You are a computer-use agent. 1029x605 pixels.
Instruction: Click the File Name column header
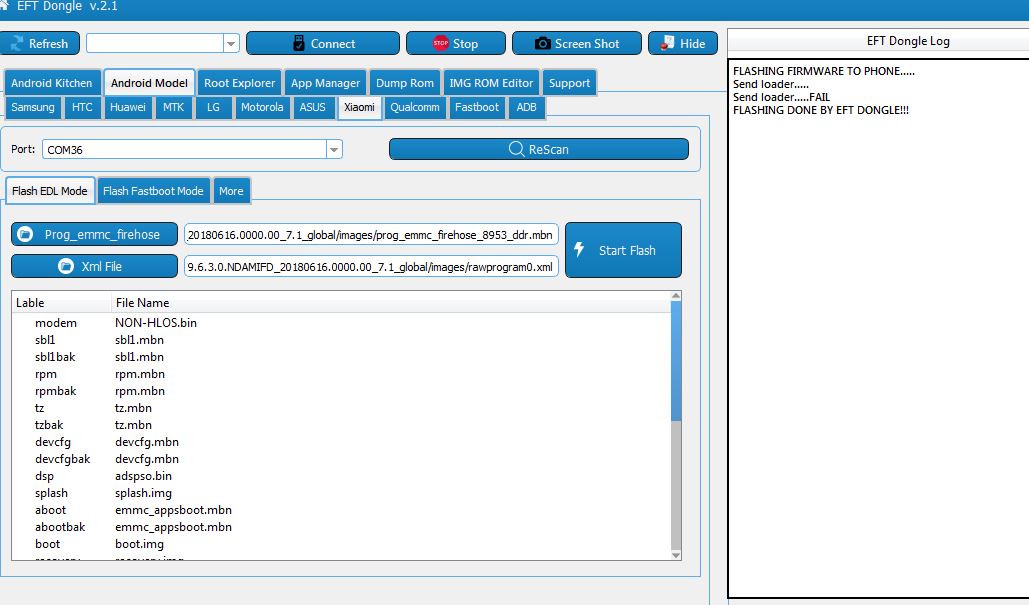(x=391, y=302)
